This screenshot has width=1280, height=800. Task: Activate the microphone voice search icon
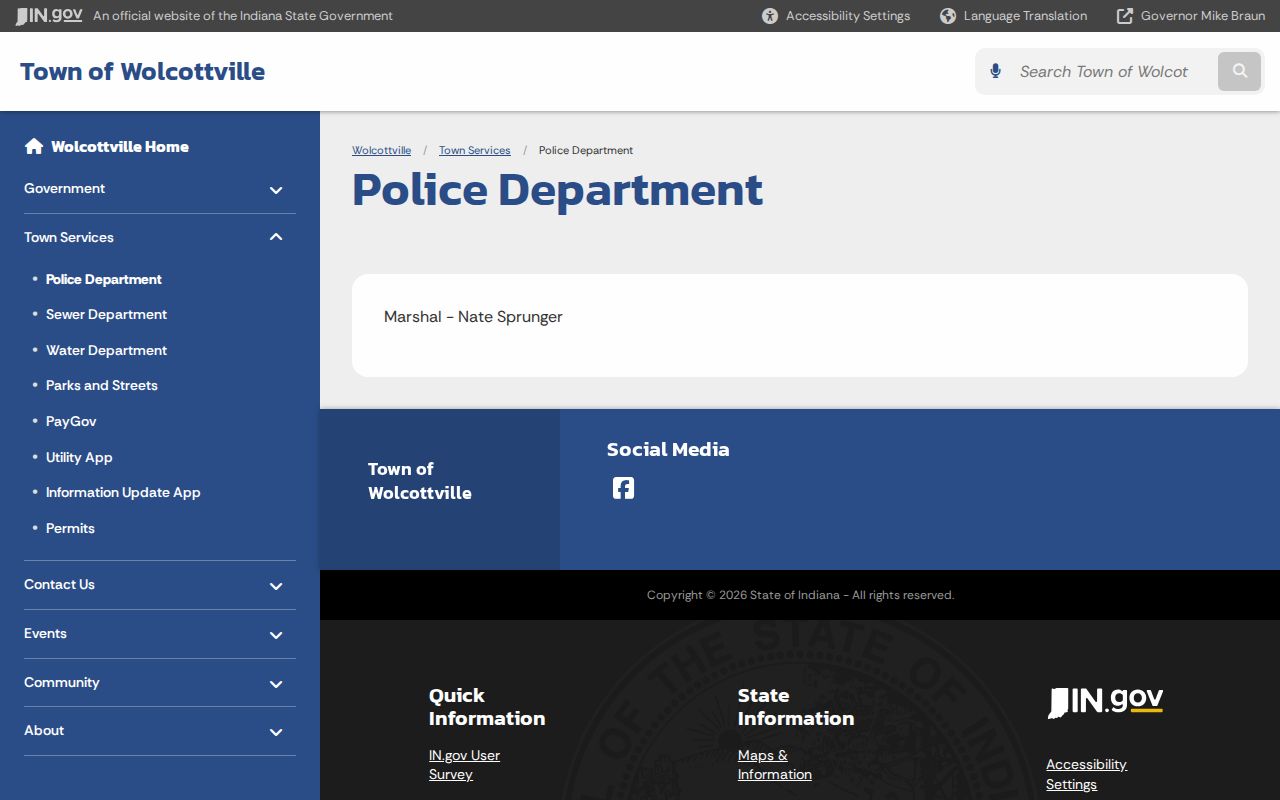995,71
